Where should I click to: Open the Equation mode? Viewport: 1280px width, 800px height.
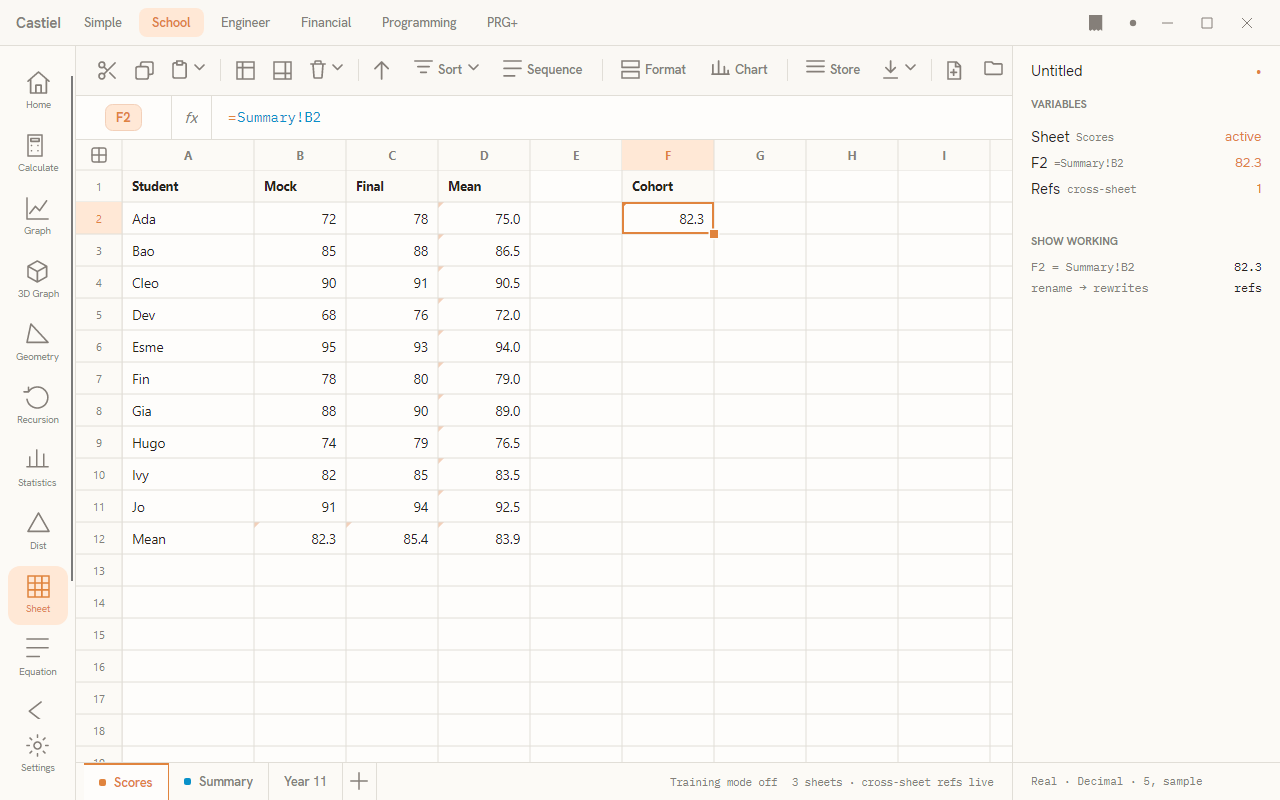point(38,657)
